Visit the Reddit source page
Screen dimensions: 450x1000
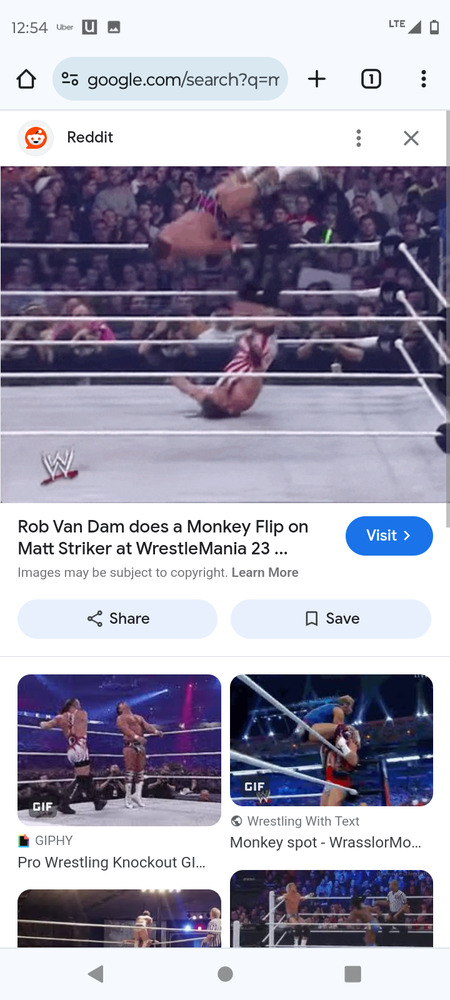click(x=389, y=536)
